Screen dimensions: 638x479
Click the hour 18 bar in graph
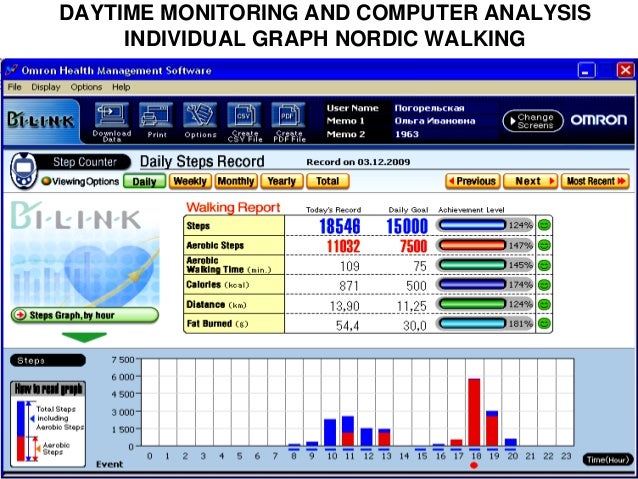[x=474, y=412]
